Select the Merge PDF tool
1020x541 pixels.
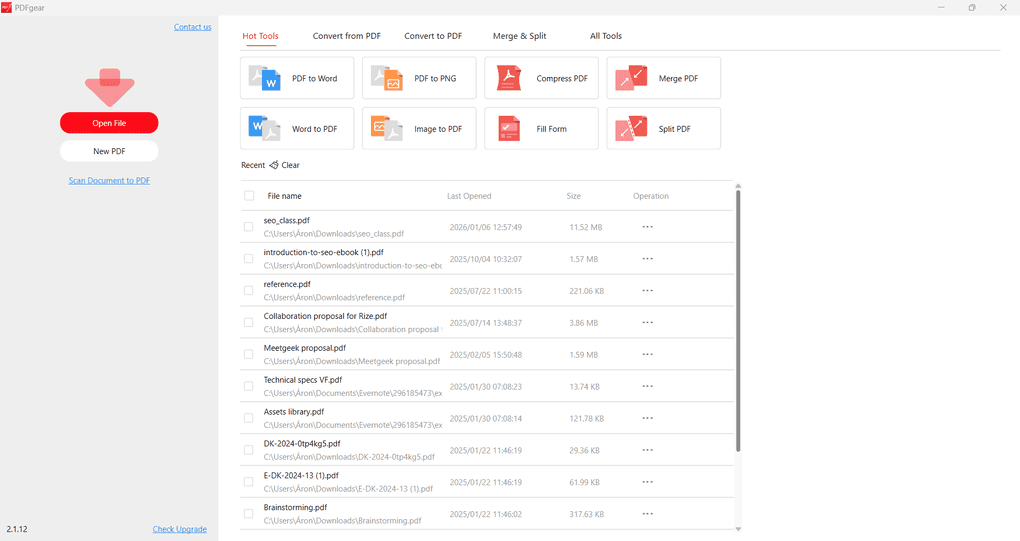click(x=663, y=78)
